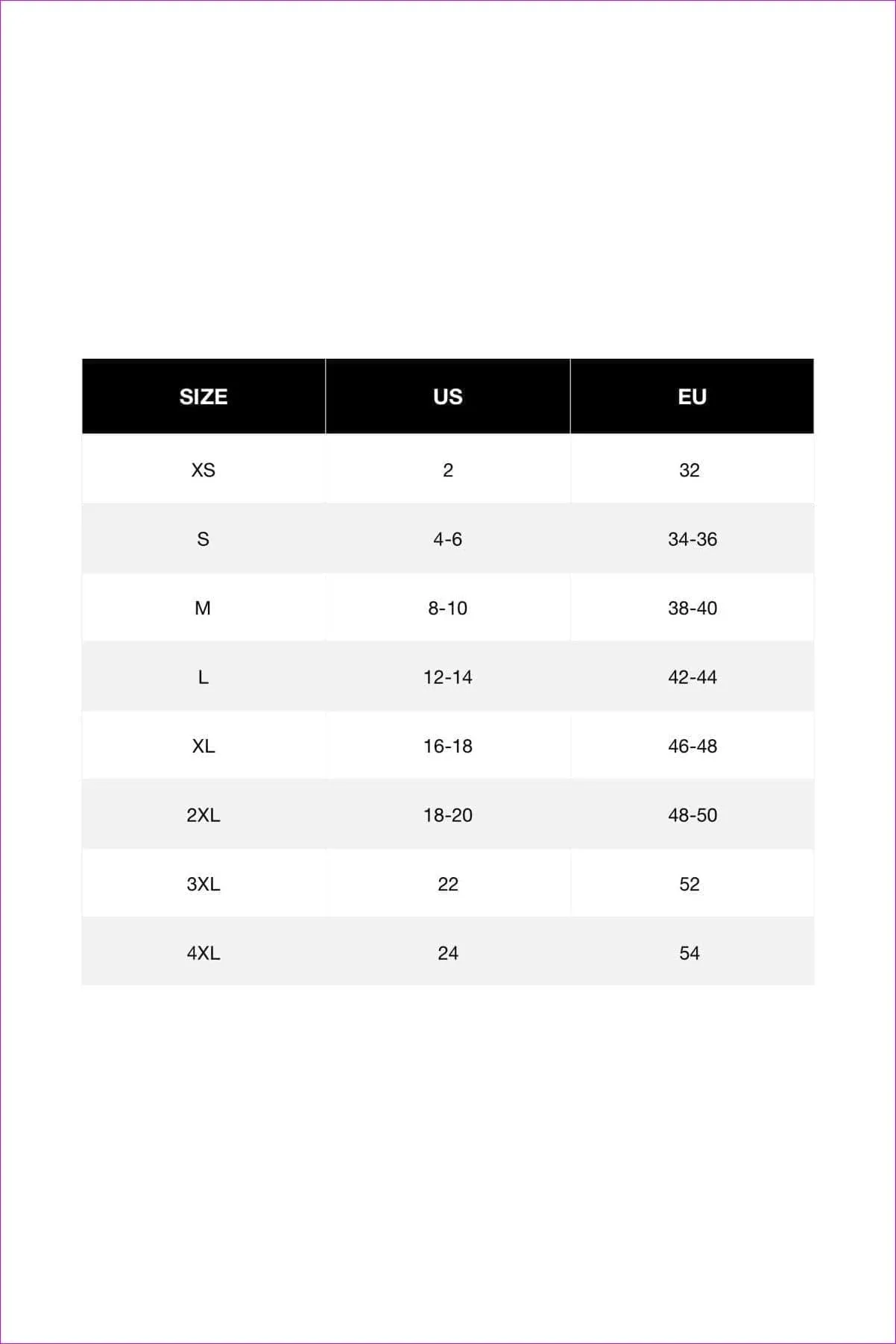Click US size value 12-14
Image resolution: width=896 pixels, height=1344 pixels.
click(x=448, y=676)
